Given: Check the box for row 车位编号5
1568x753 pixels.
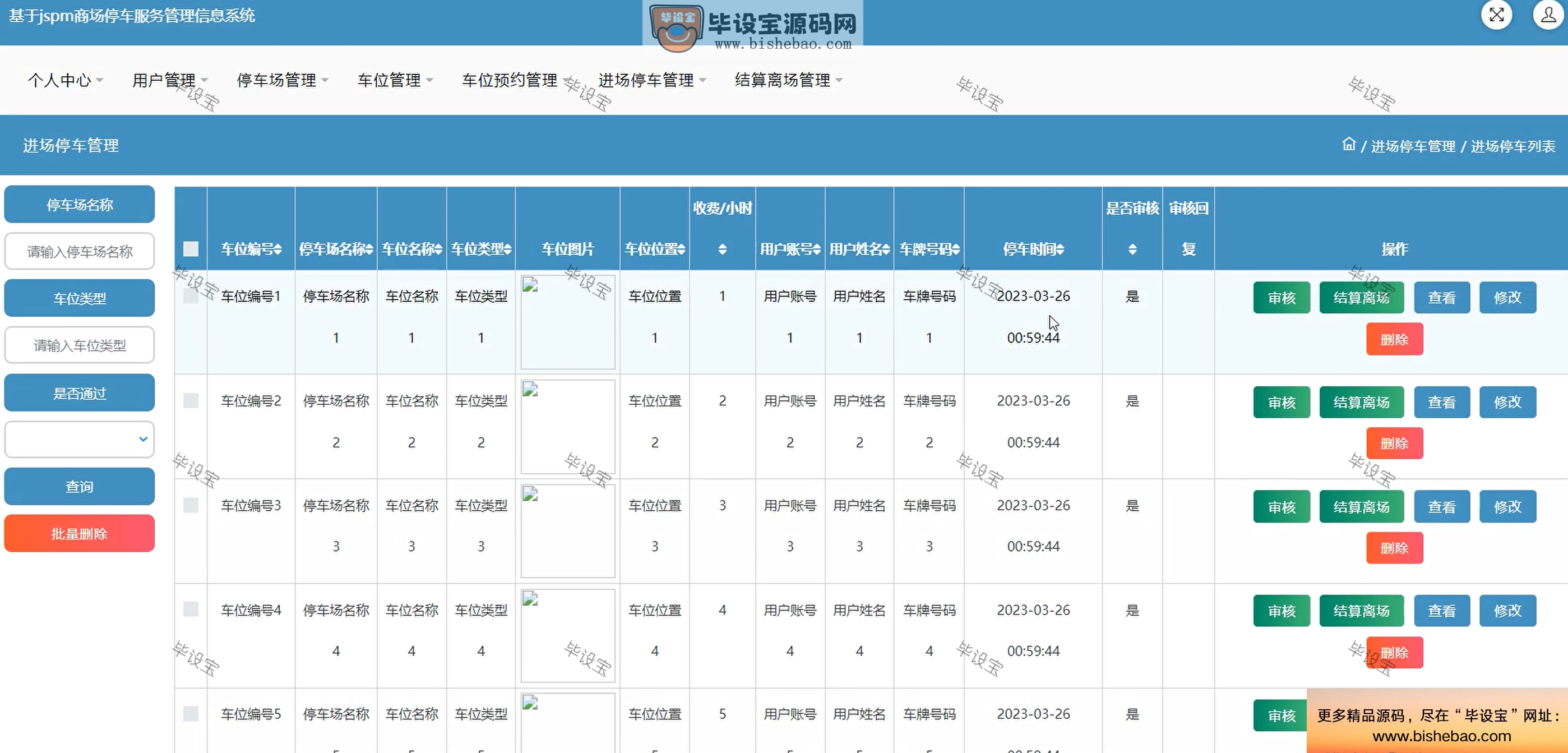Looking at the screenshot, I should [x=191, y=713].
